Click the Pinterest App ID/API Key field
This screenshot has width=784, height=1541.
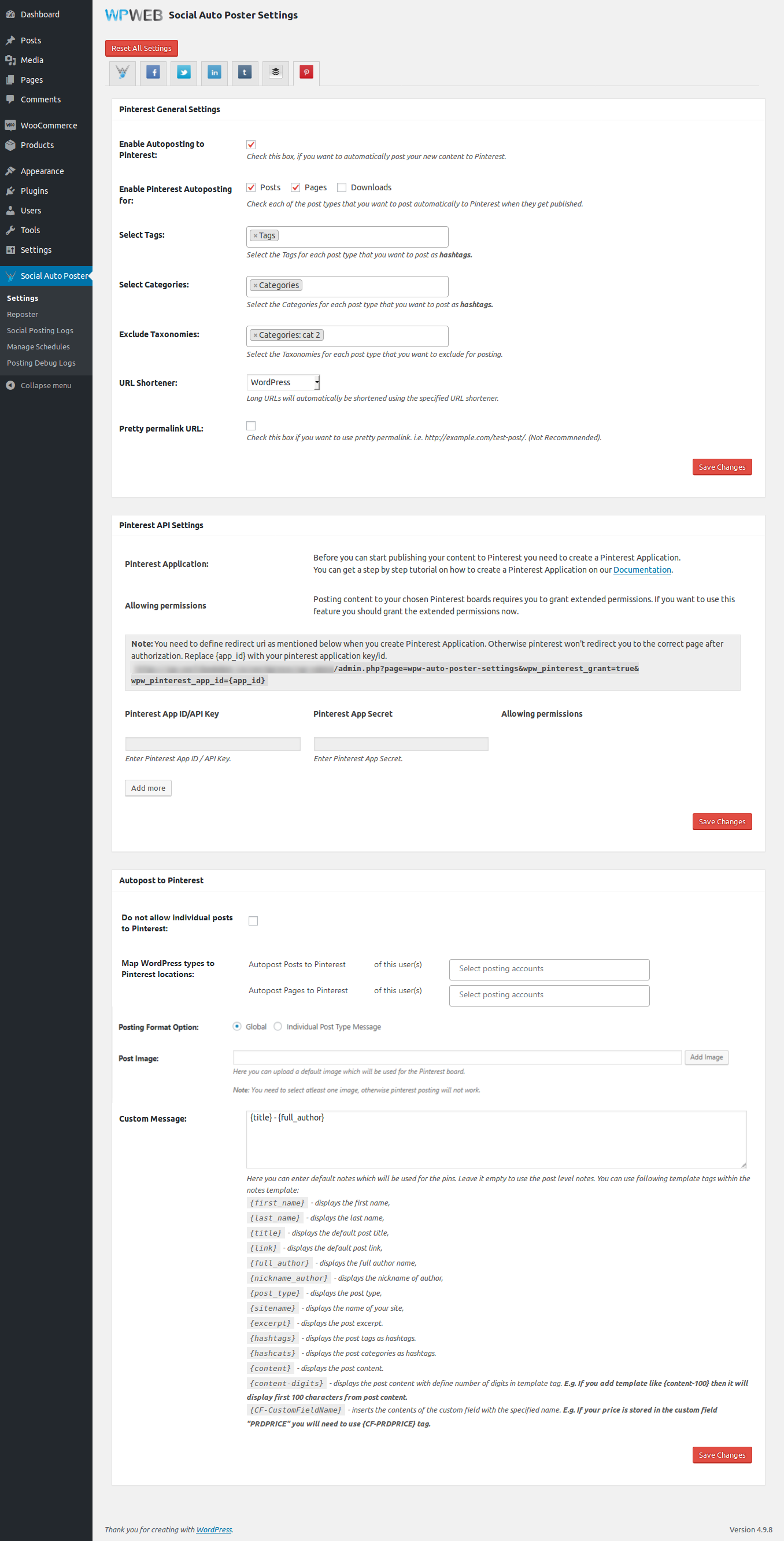tap(212, 743)
